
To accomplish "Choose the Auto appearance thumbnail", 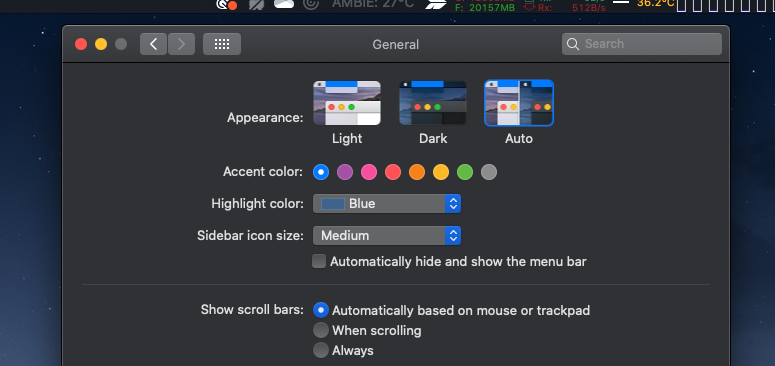I will [x=519, y=103].
